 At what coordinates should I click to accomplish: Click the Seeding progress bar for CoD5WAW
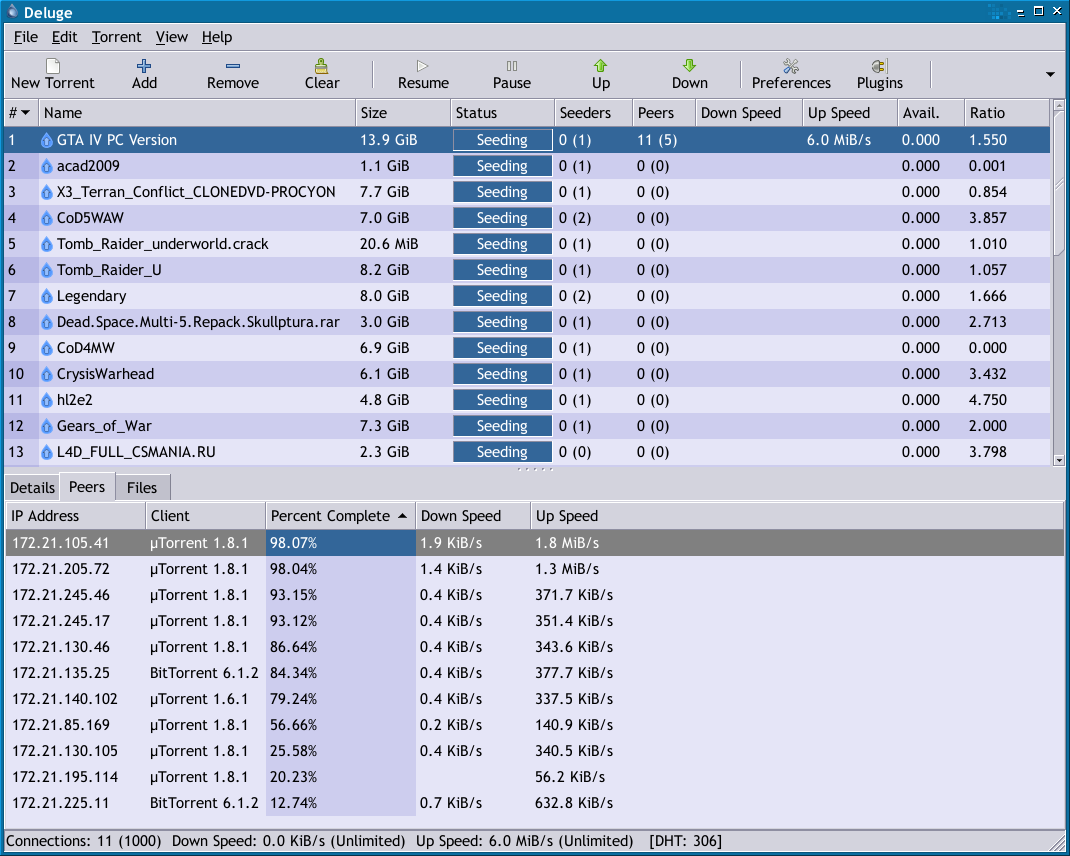tap(502, 218)
